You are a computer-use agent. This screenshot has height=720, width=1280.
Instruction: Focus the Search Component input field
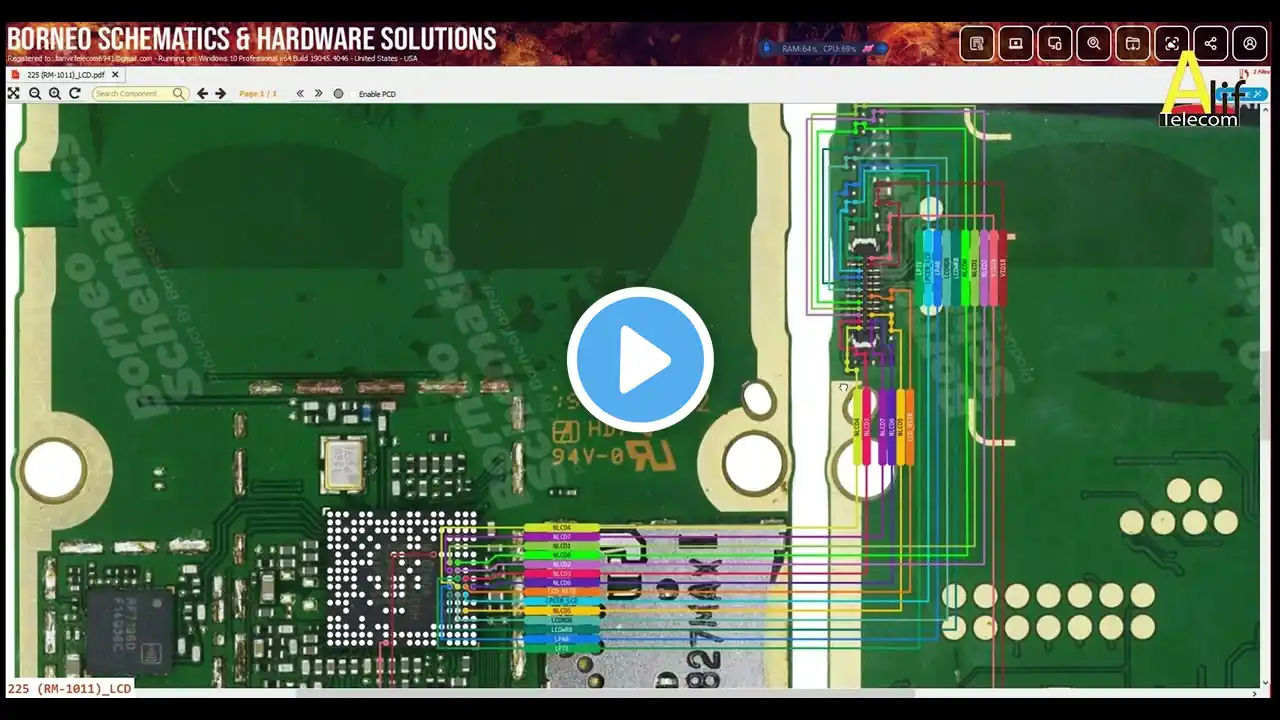139,93
